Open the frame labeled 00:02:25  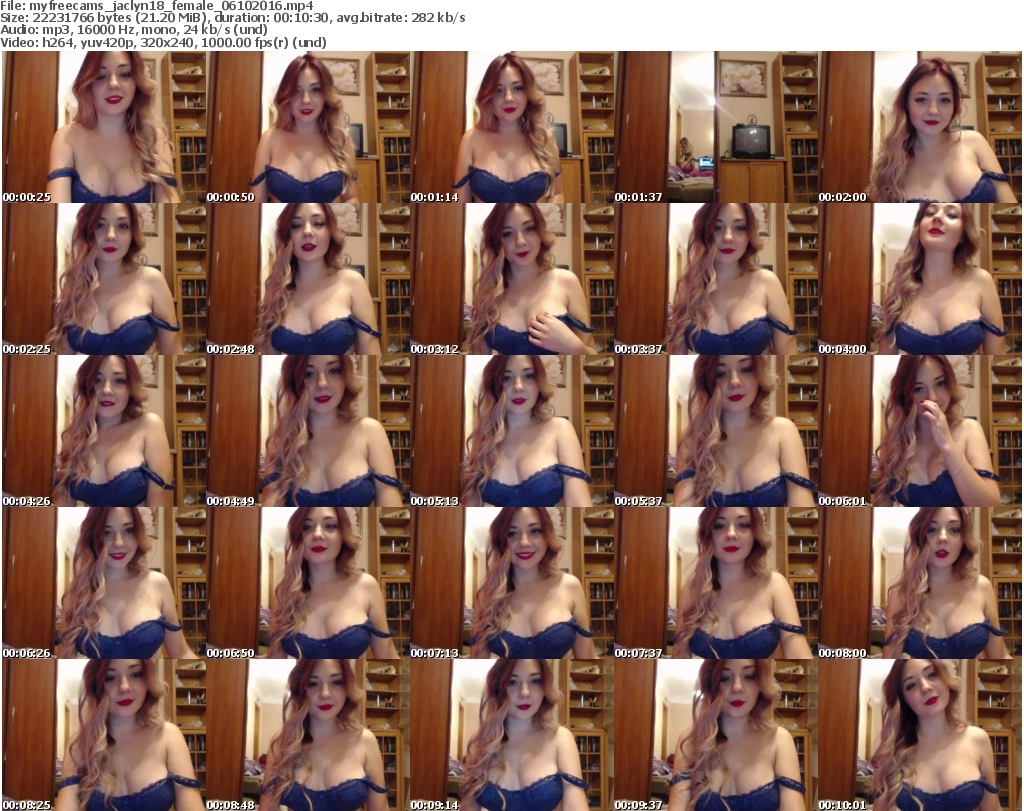pos(103,279)
